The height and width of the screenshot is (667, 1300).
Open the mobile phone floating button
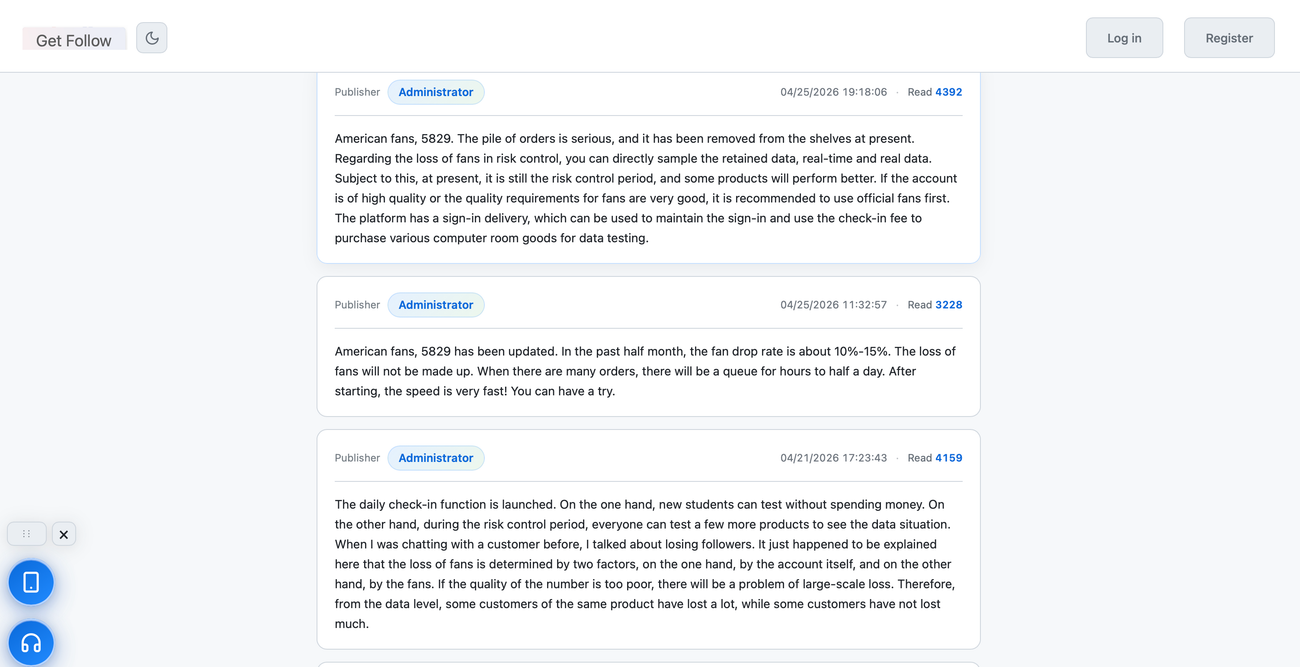31,582
